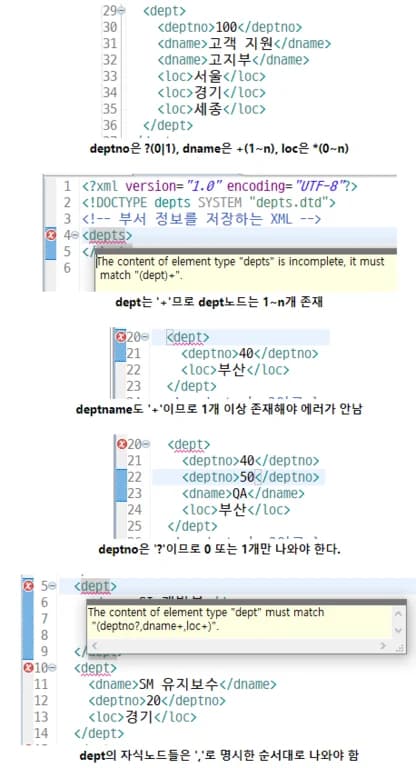Click up arrow in dept tooltip scrollbar
416x768 pixels.
point(398,613)
